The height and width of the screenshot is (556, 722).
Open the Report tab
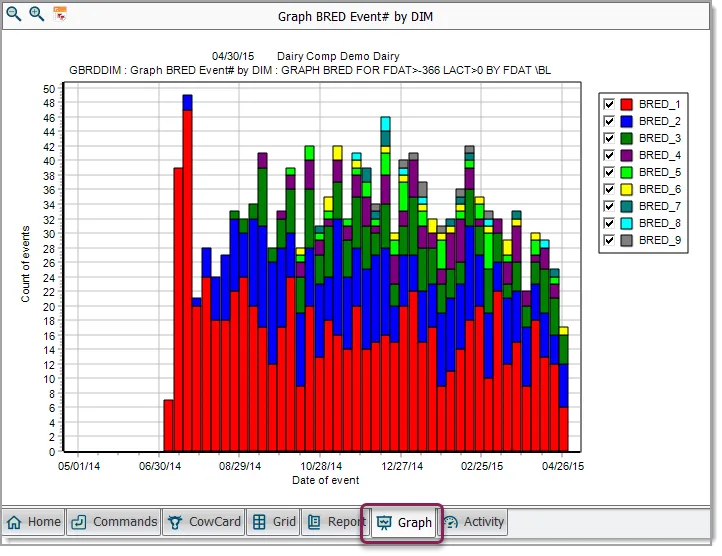pos(334,522)
